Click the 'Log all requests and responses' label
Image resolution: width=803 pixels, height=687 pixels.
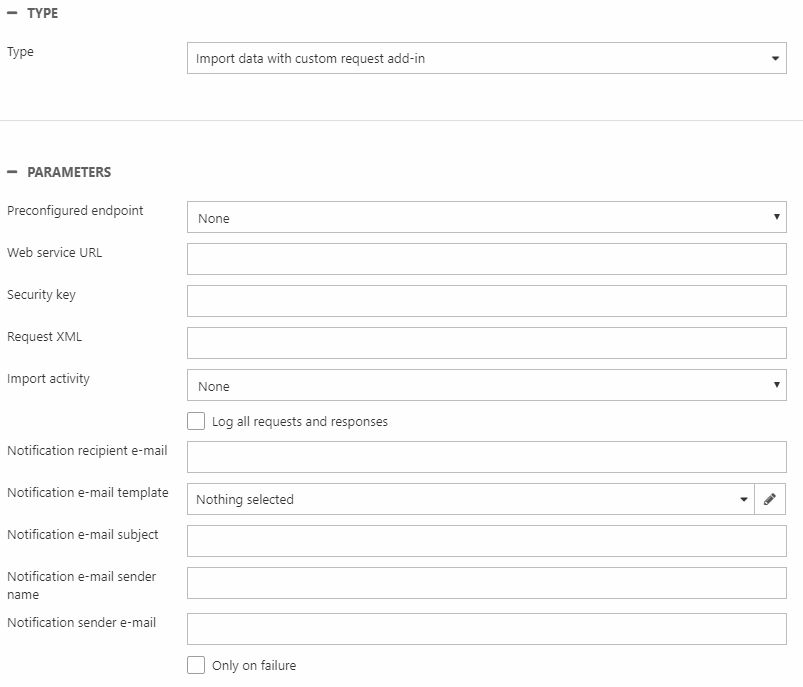299,421
